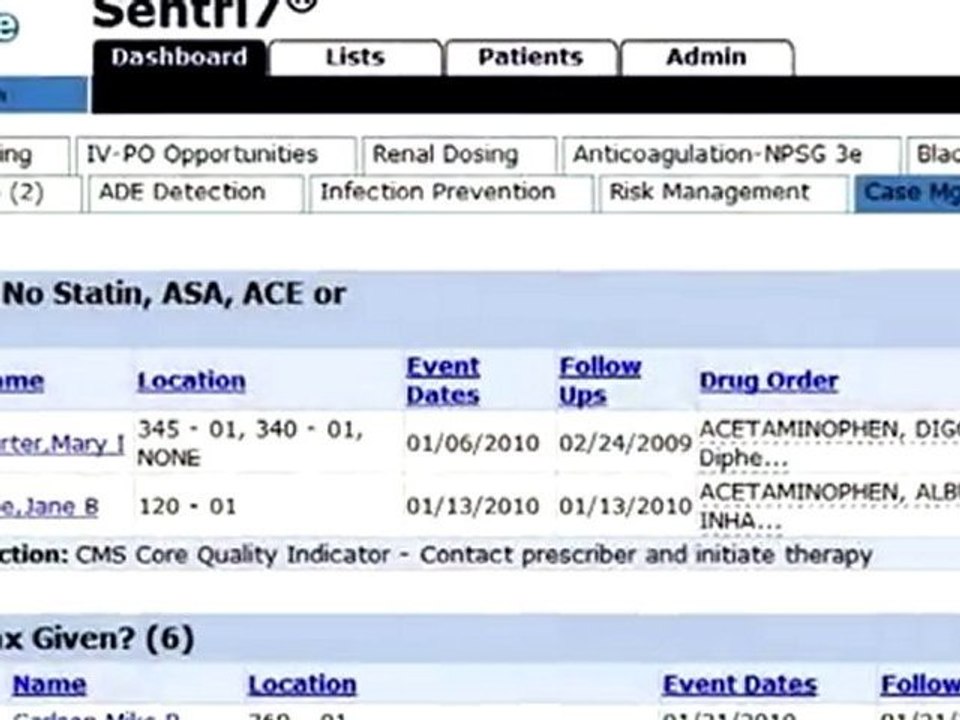Sort first table by Location column
Screen dimensions: 960x720
pos(192,381)
